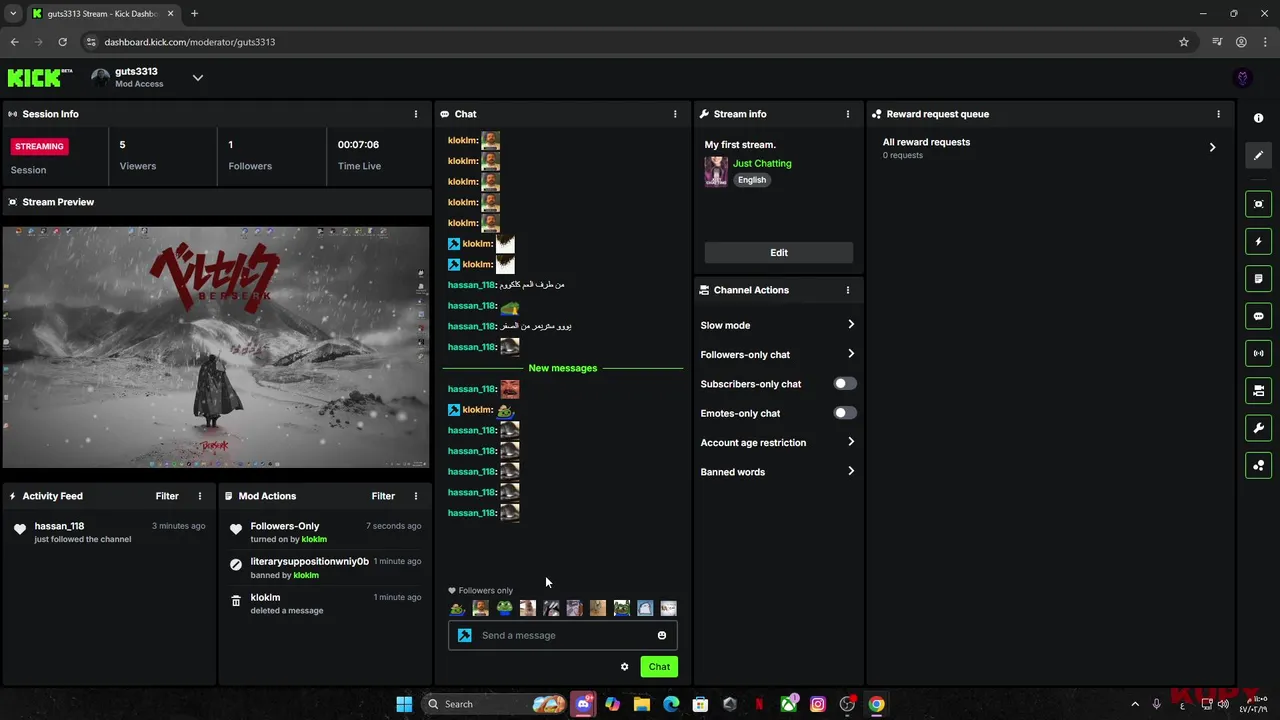
Task: Open the info icon in right sidebar
Action: [1258, 118]
